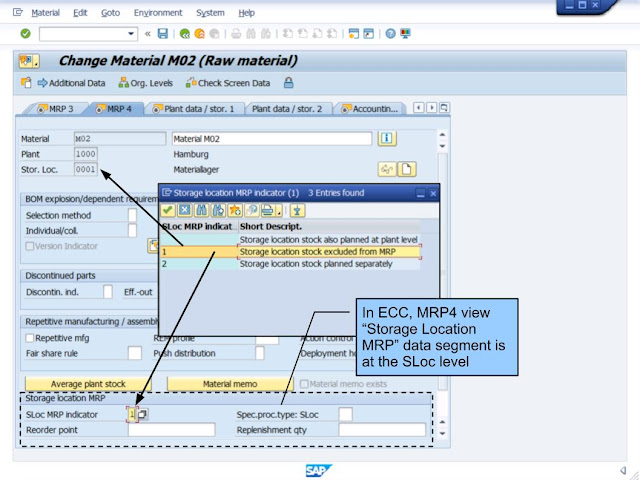Switch to Plant data / stor. 1 tab
The width and height of the screenshot is (640, 480).
pyautogui.click(x=194, y=109)
